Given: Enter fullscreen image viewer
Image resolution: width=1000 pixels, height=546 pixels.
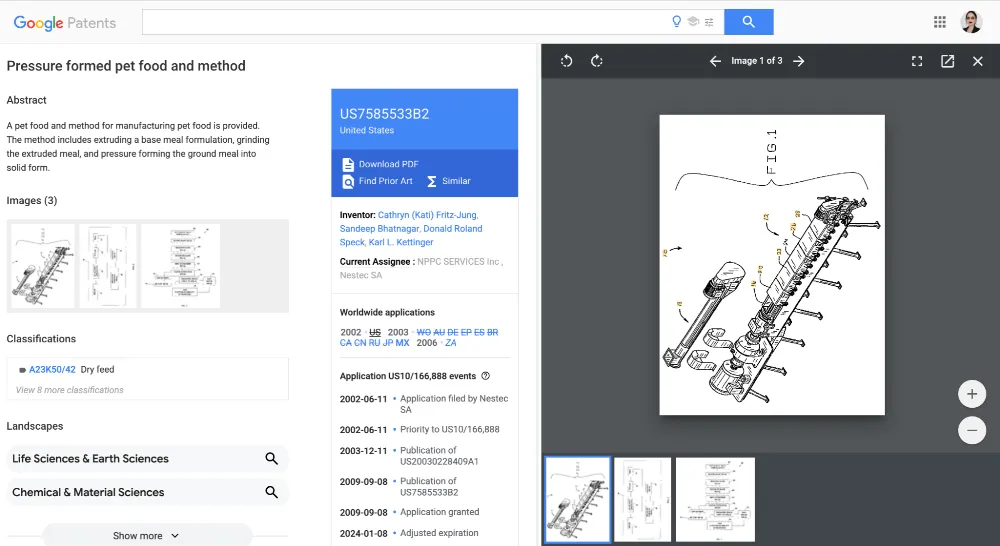Looking at the screenshot, I should pos(916,61).
